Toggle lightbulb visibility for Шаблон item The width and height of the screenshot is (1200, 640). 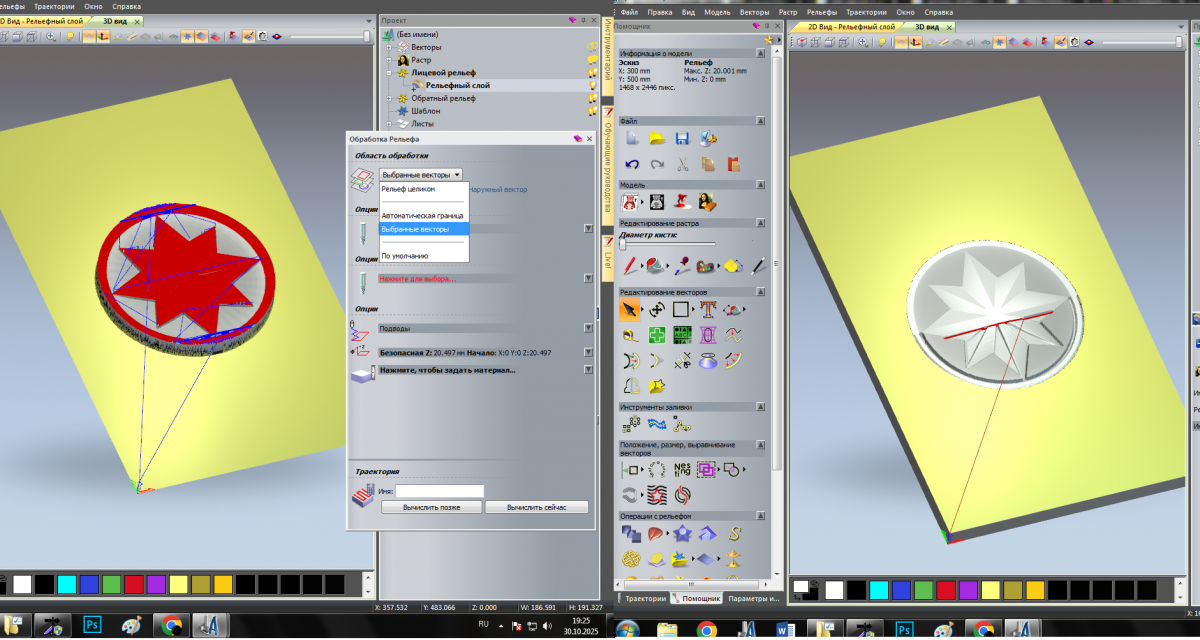(593, 111)
